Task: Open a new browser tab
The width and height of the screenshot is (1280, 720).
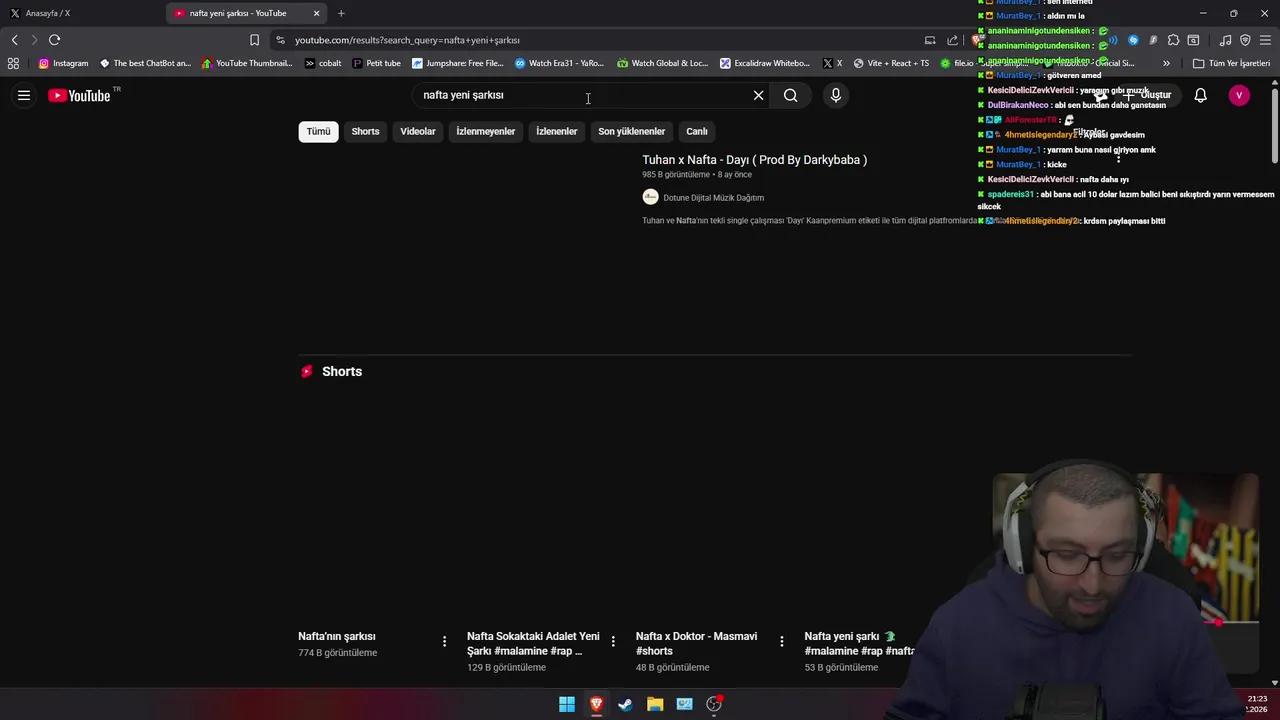Action: (x=341, y=13)
